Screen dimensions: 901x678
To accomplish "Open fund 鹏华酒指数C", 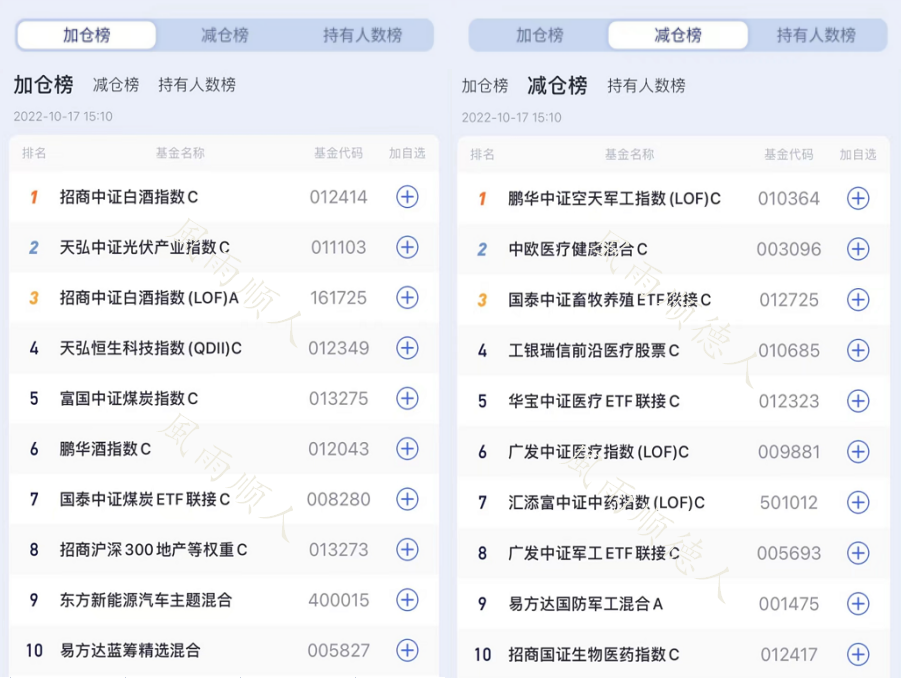I will (x=105, y=449).
